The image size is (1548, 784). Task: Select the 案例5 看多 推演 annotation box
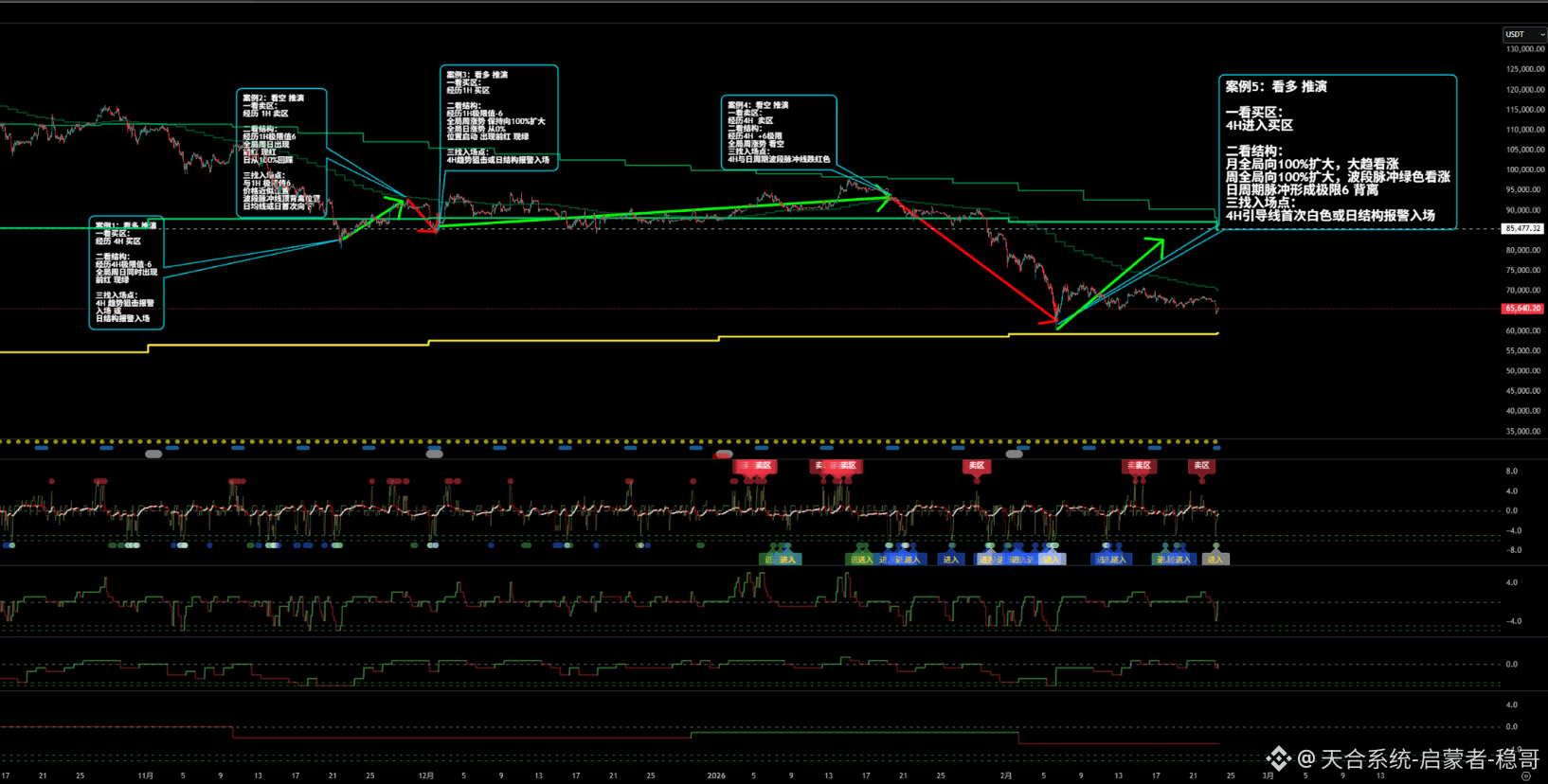point(1337,151)
